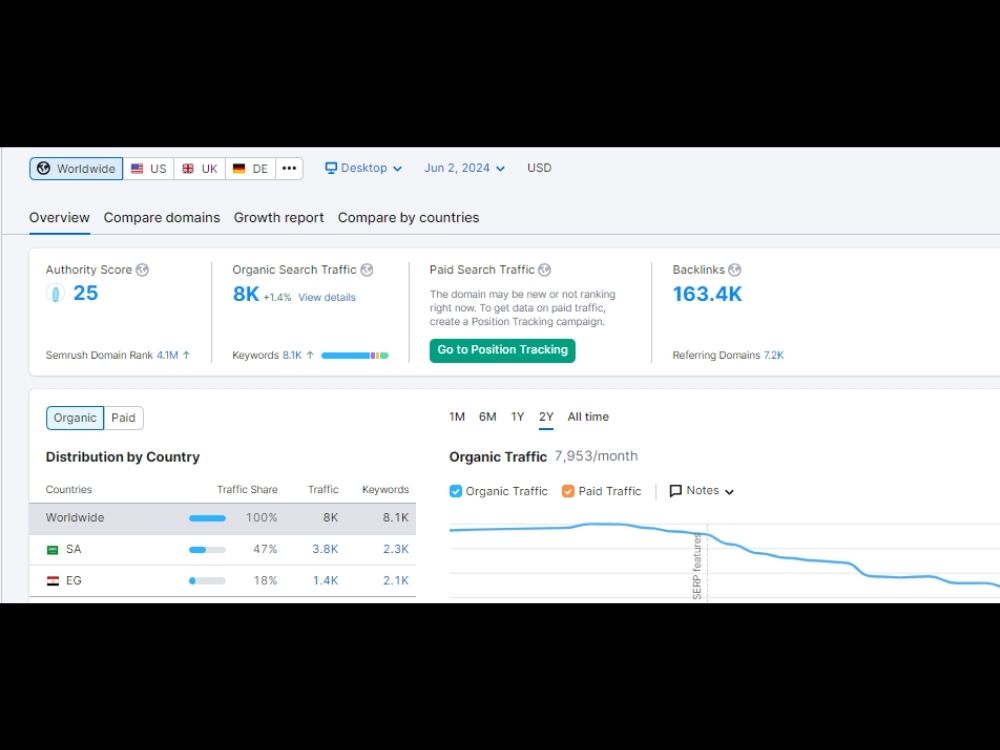The width and height of the screenshot is (1000, 750).
Task: Switch to the UK database
Action: 200,168
